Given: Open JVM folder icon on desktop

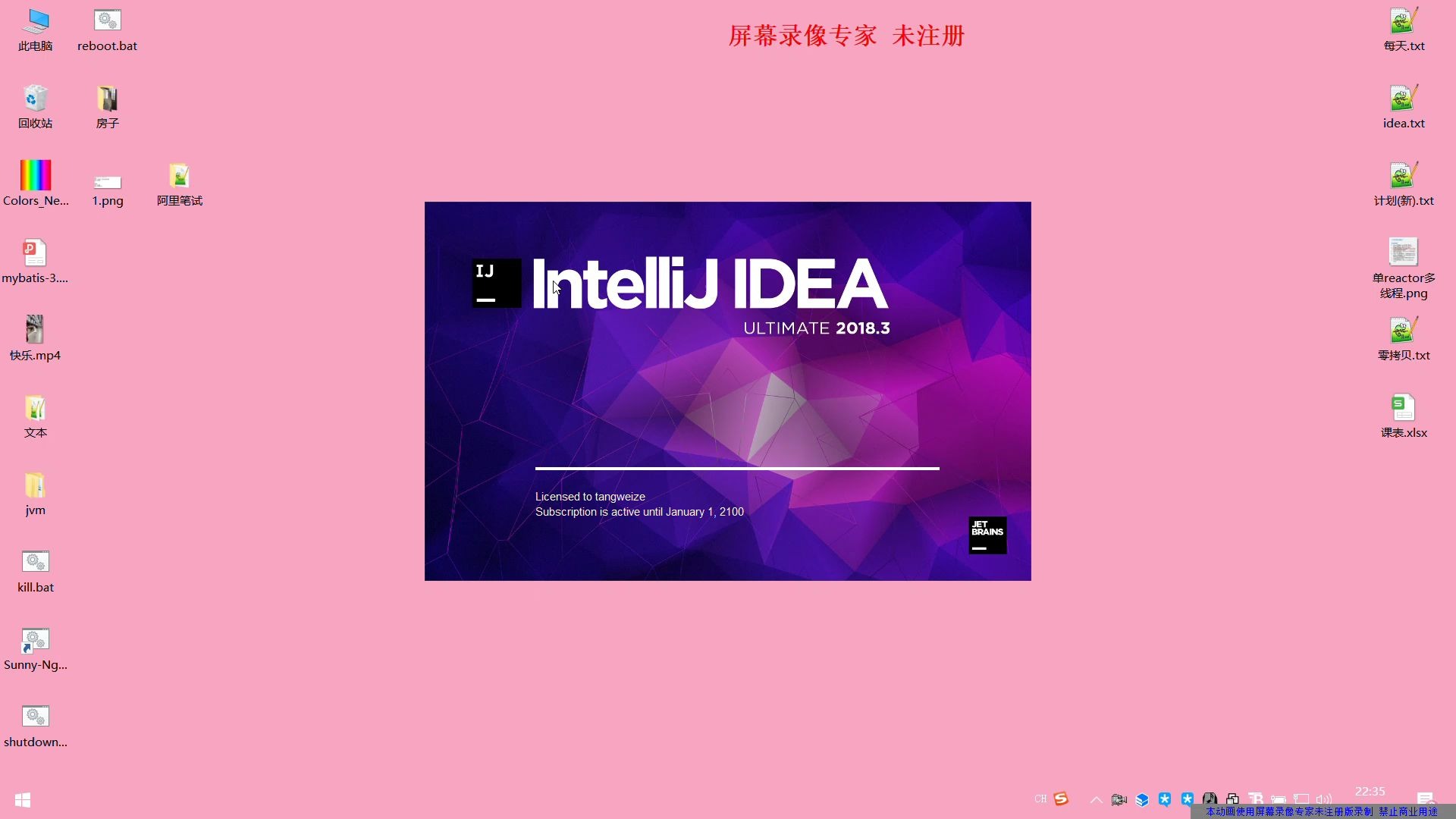Looking at the screenshot, I should [35, 486].
